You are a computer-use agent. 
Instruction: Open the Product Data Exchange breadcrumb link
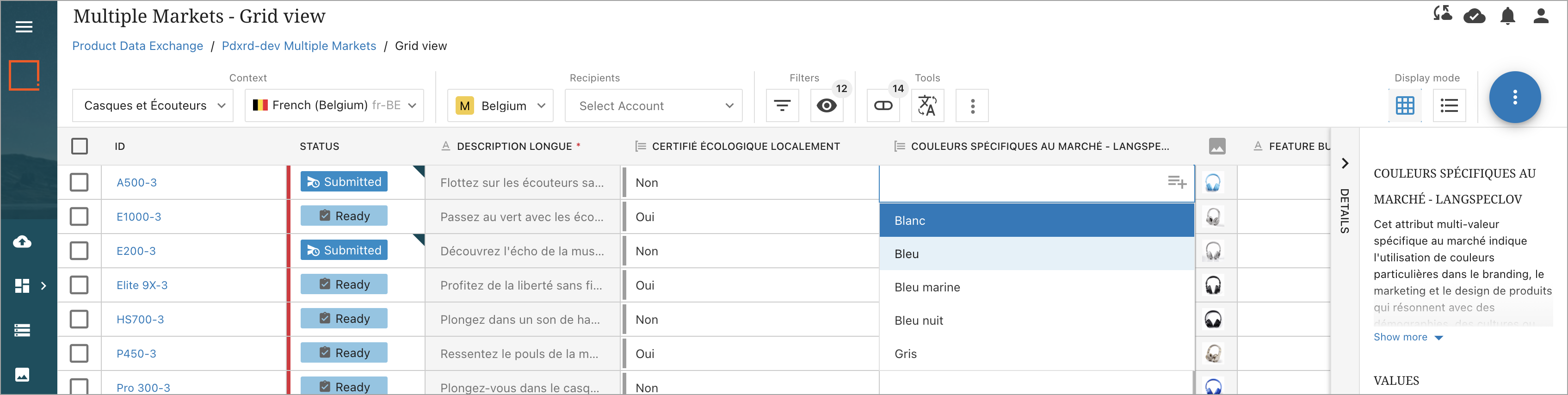[x=137, y=46]
